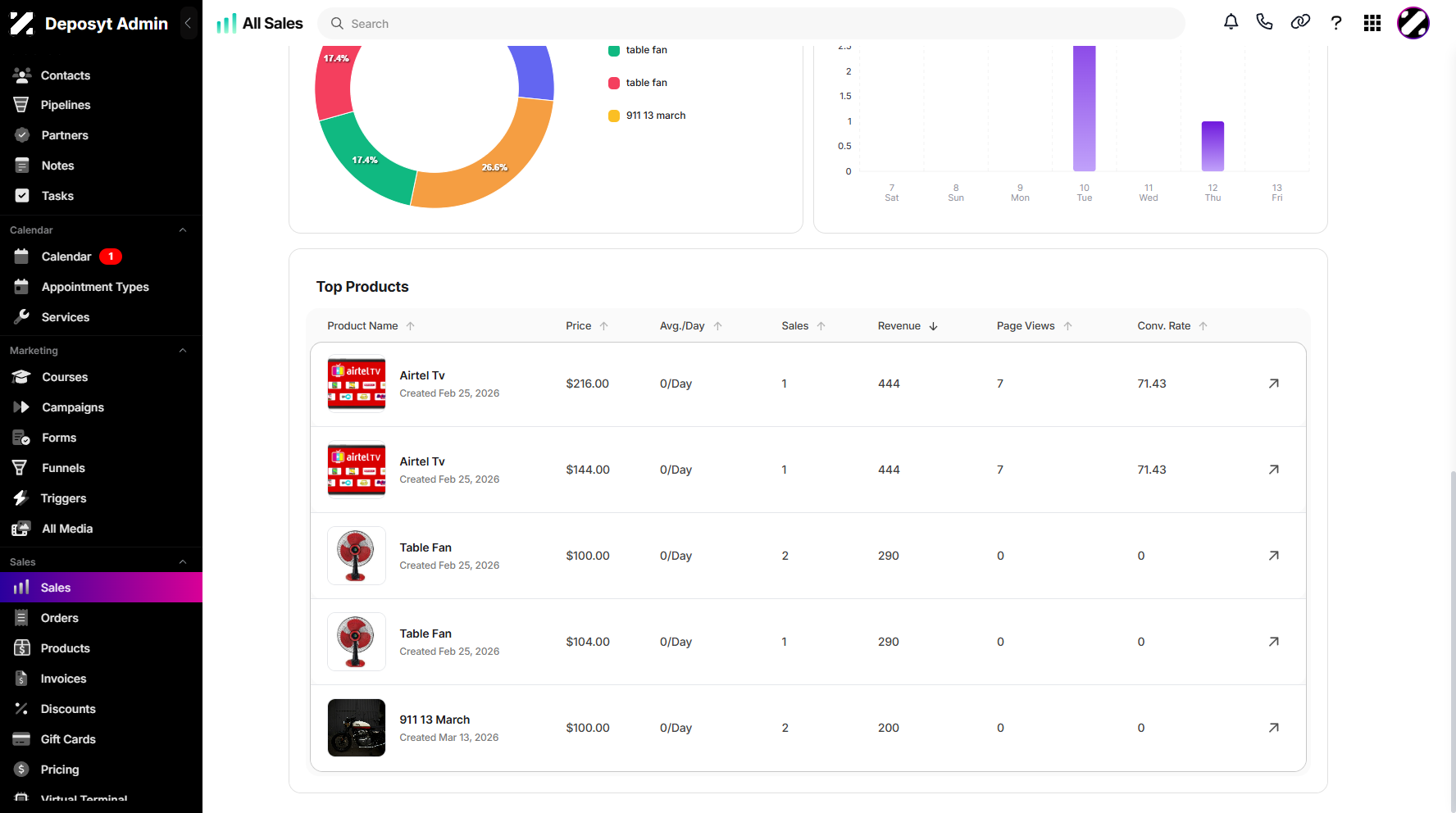Toggle Revenue descending sort arrow

point(934,326)
